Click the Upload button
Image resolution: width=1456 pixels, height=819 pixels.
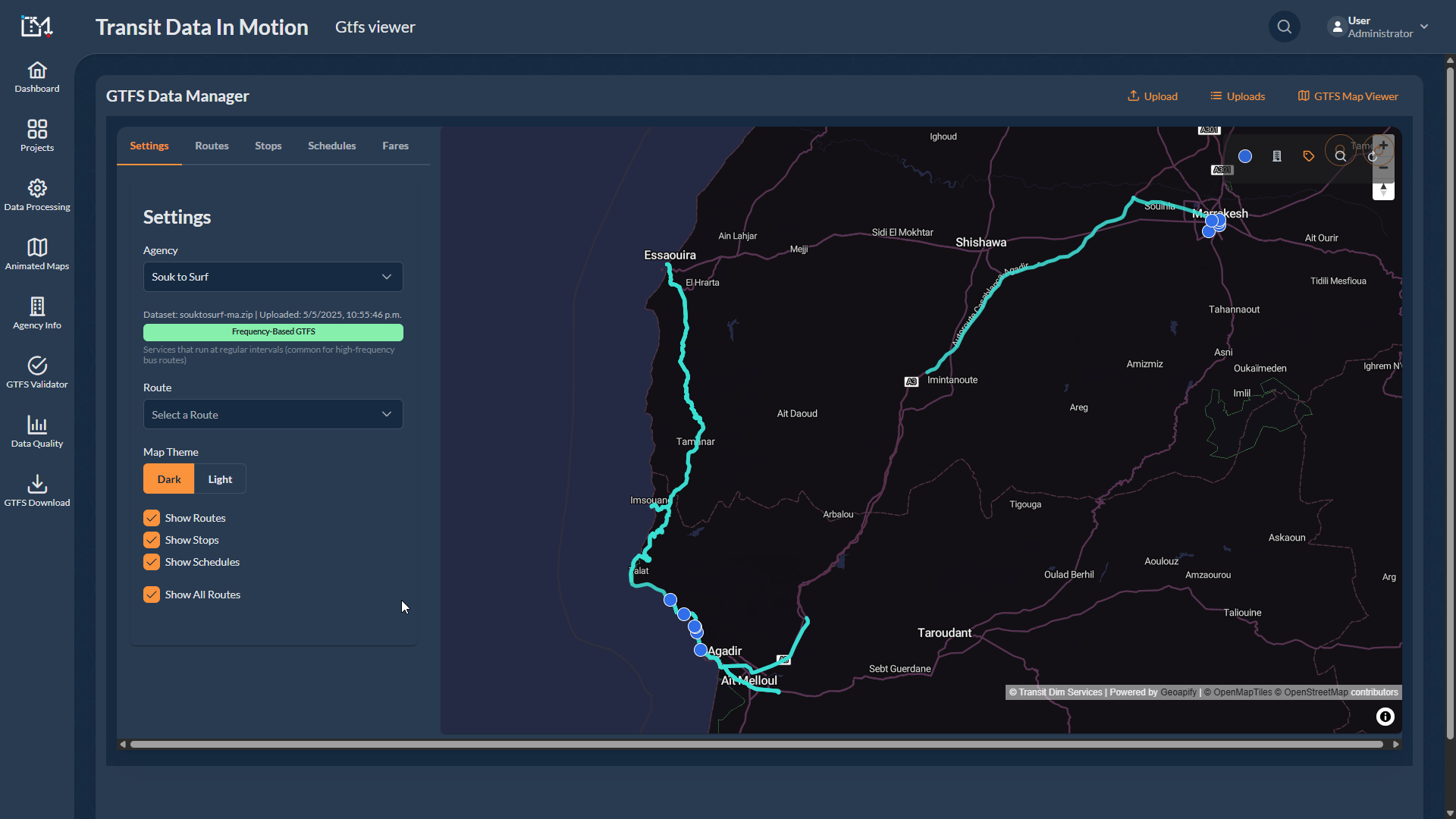point(1152,96)
